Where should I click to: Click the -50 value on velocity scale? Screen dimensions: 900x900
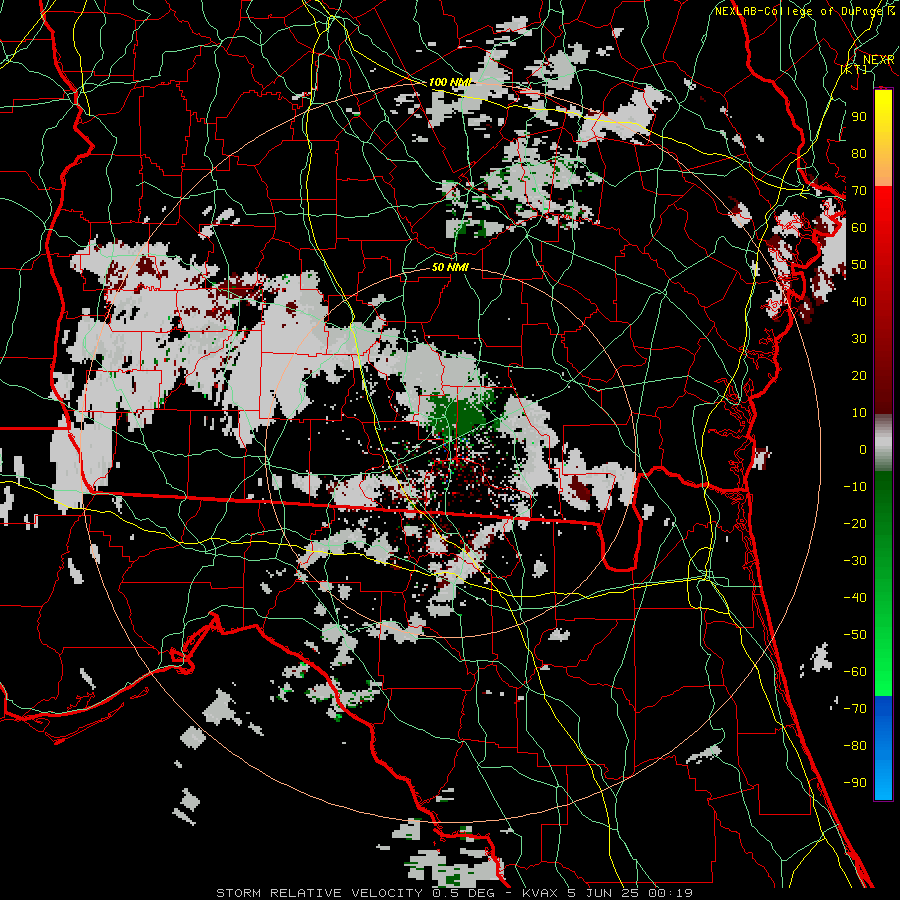[x=855, y=634]
